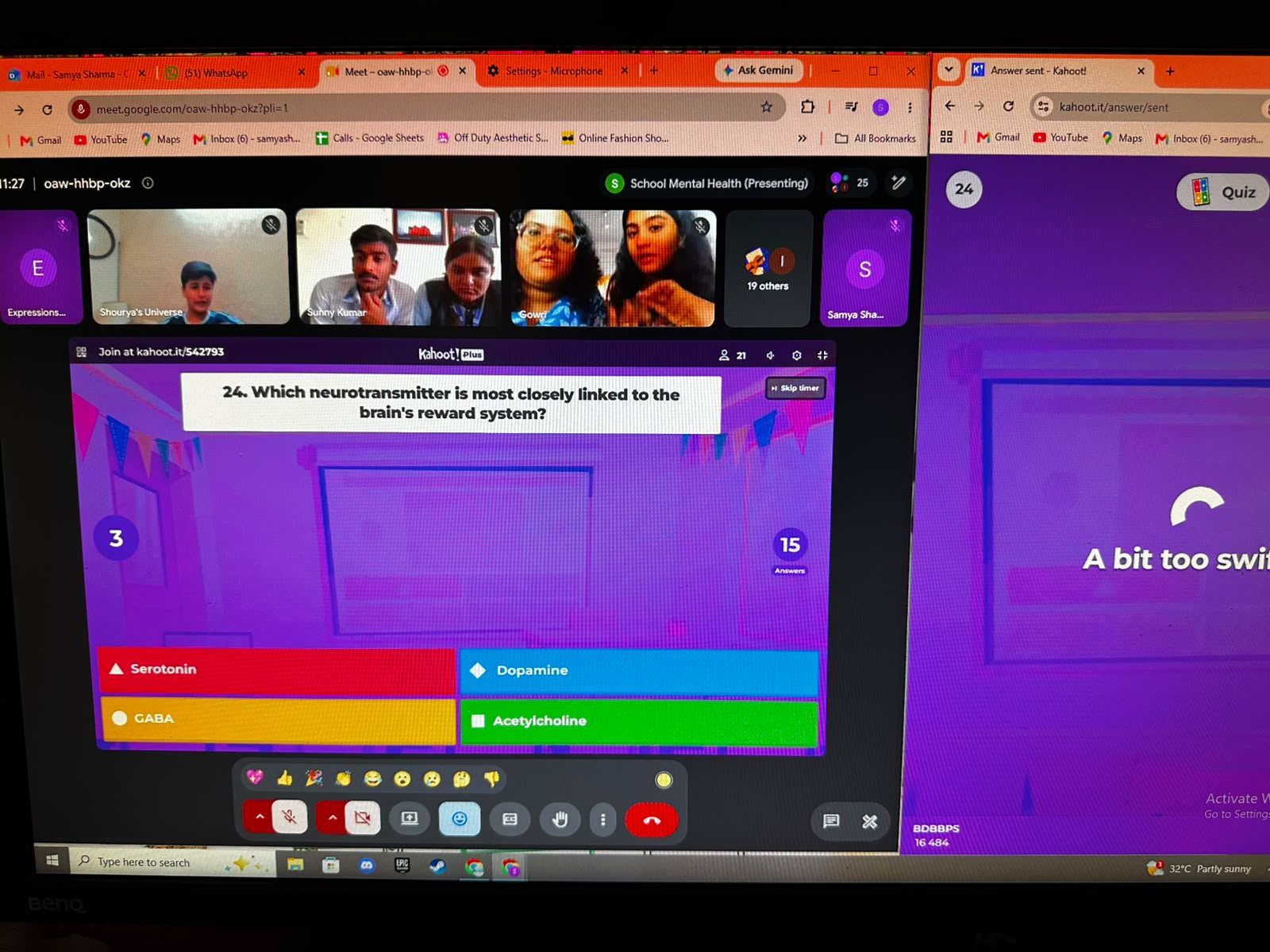The height and width of the screenshot is (952, 1270).
Task: Select the Samya Sha... self tile
Action: pyautogui.click(x=865, y=268)
